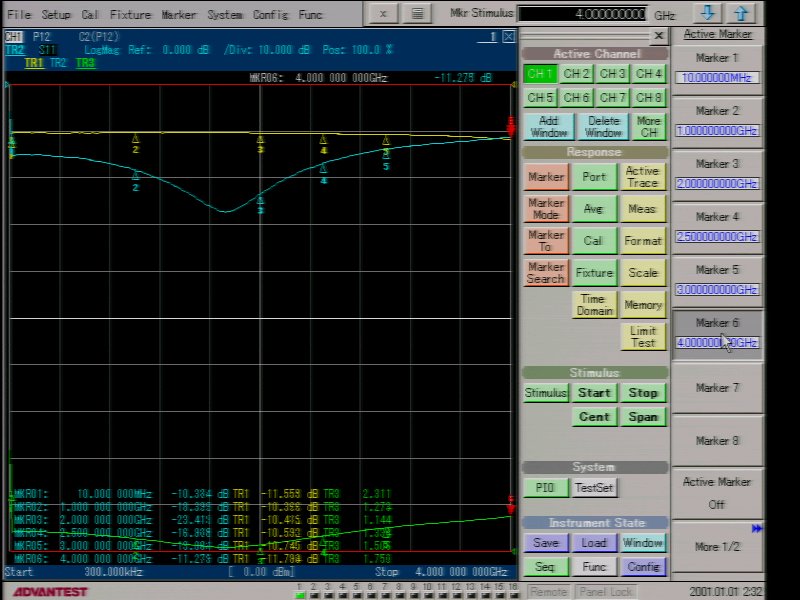The height and width of the screenshot is (600, 800).
Task: Click the small X button in top toolbar
Action: [x=385, y=14]
